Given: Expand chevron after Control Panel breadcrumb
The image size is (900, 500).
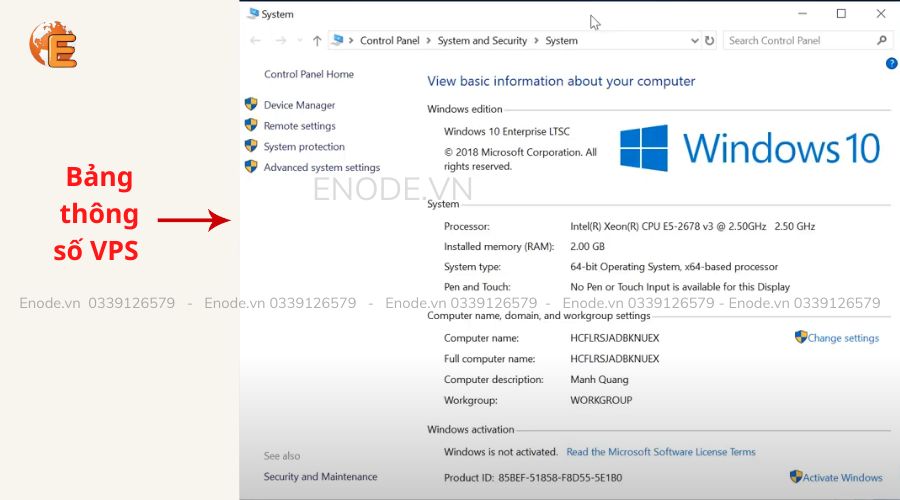Looking at the screenshot, I should 428,41.
